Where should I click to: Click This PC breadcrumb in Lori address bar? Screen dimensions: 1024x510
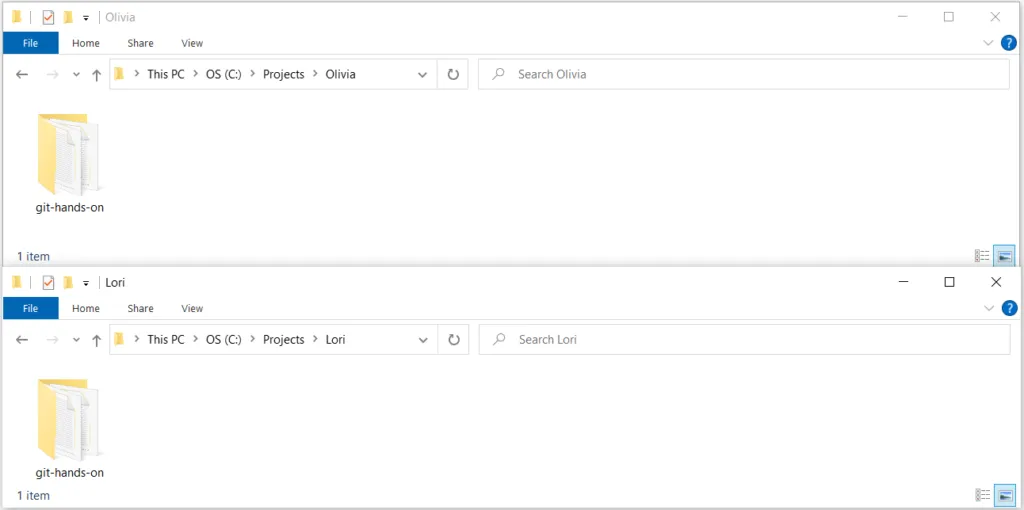[165, 340]
